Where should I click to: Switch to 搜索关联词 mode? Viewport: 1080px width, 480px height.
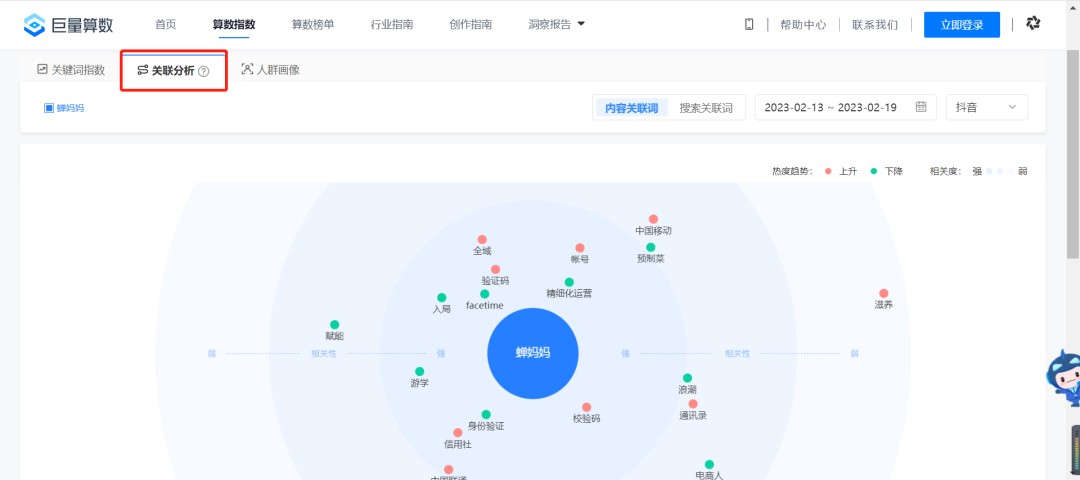[x=706, y=108]
